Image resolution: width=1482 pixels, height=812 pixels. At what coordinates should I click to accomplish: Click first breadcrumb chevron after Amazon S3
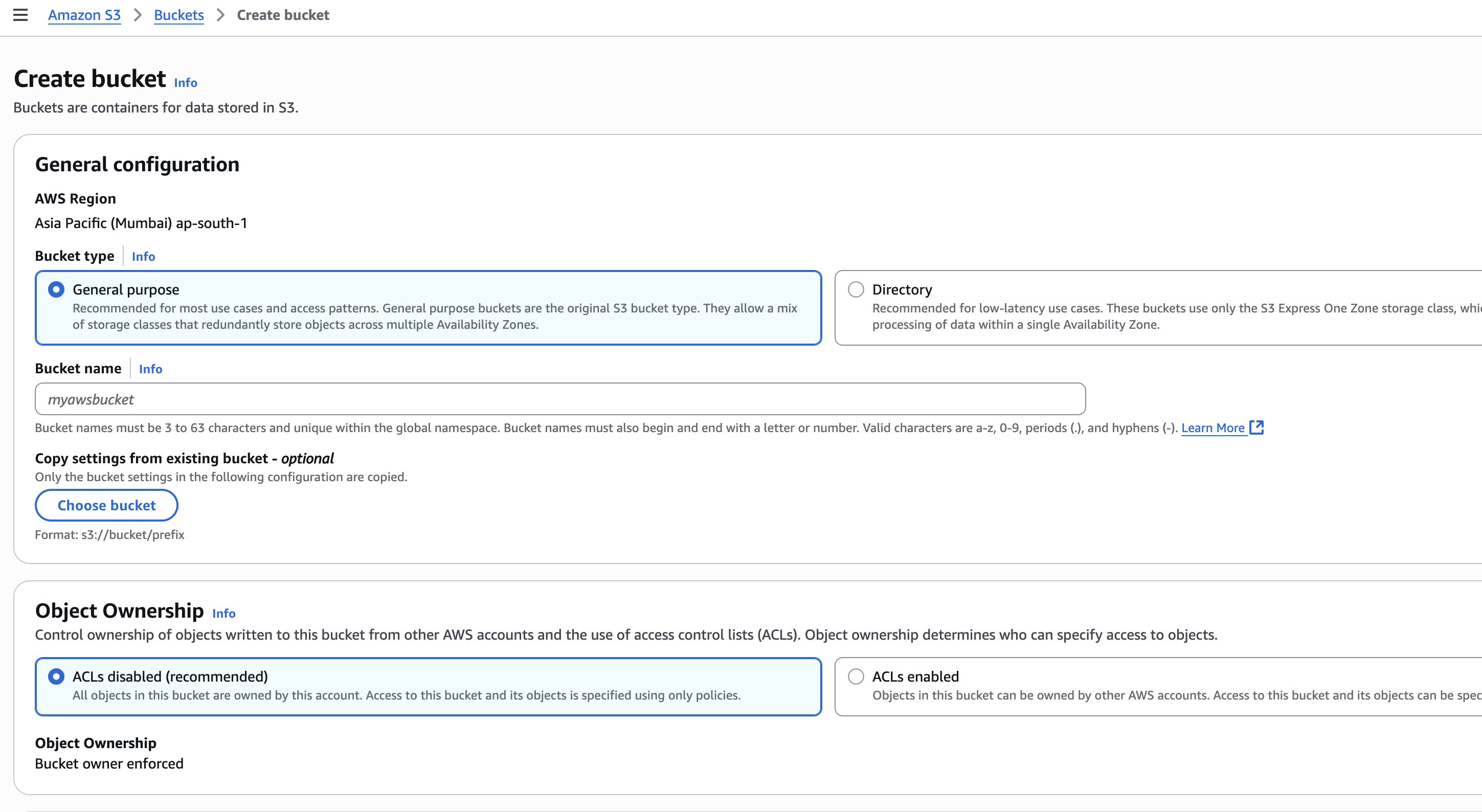tap(138, 15)
